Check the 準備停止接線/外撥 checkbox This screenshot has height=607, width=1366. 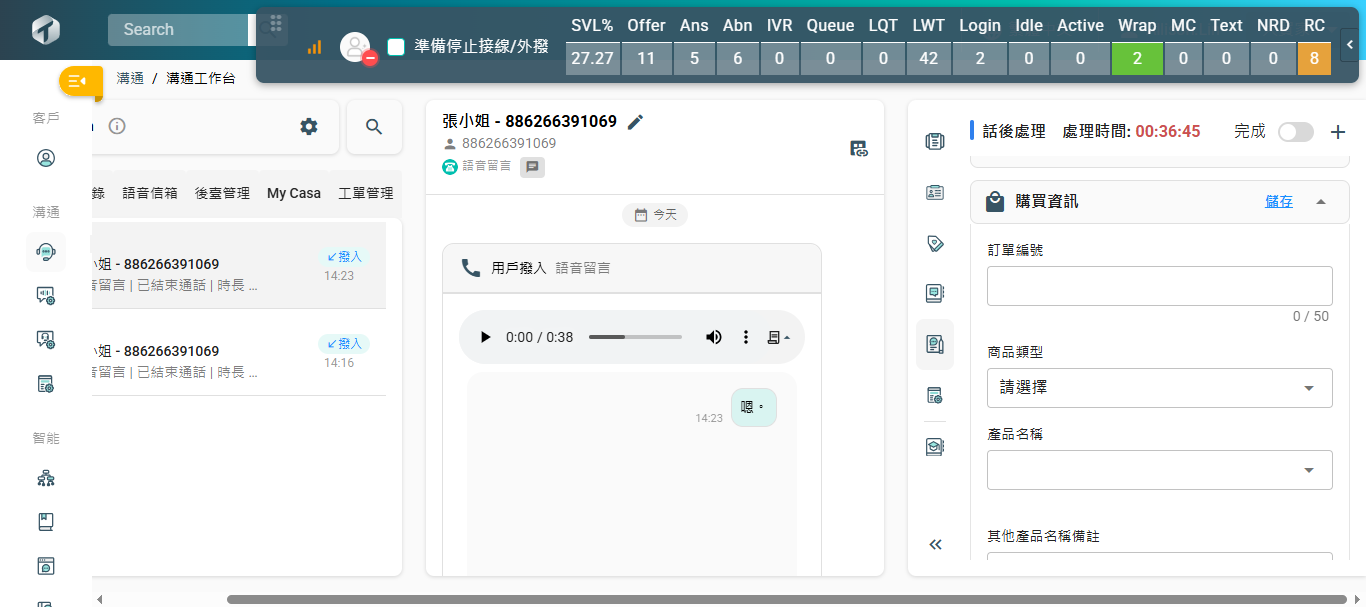tap(396, 46)
